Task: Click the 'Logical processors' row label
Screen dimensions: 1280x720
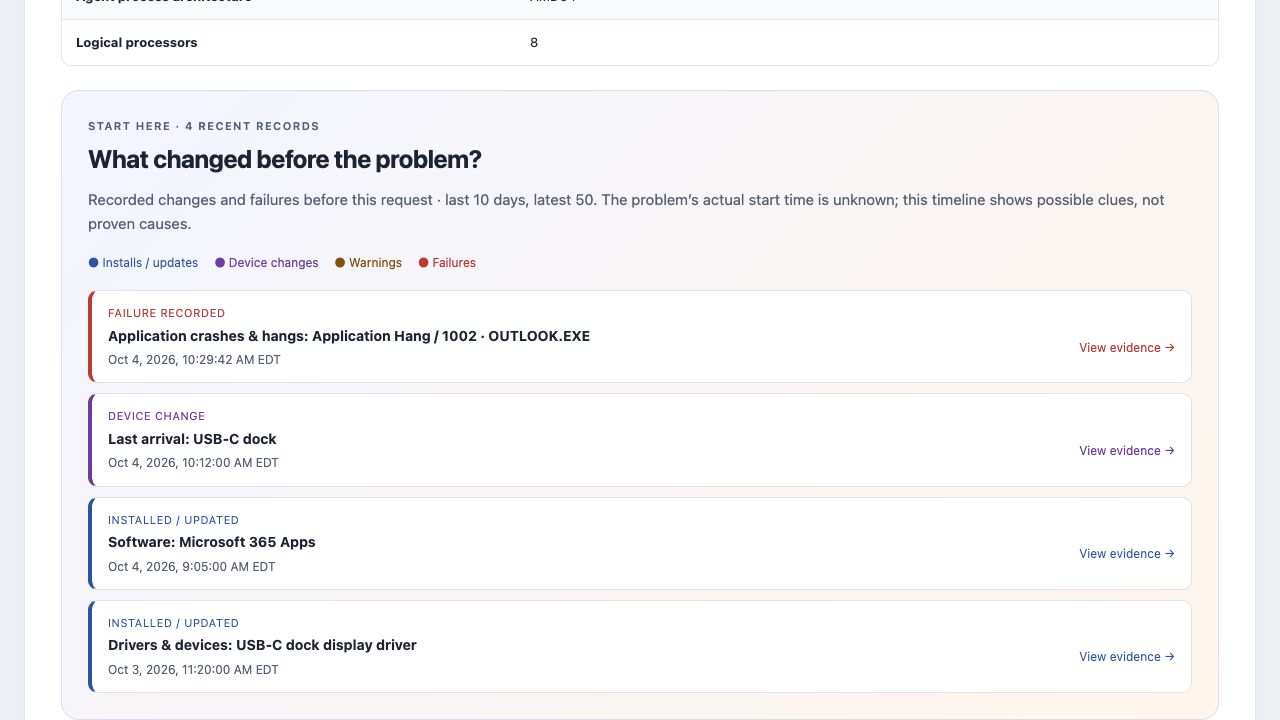Action: (x=137, y=43)
